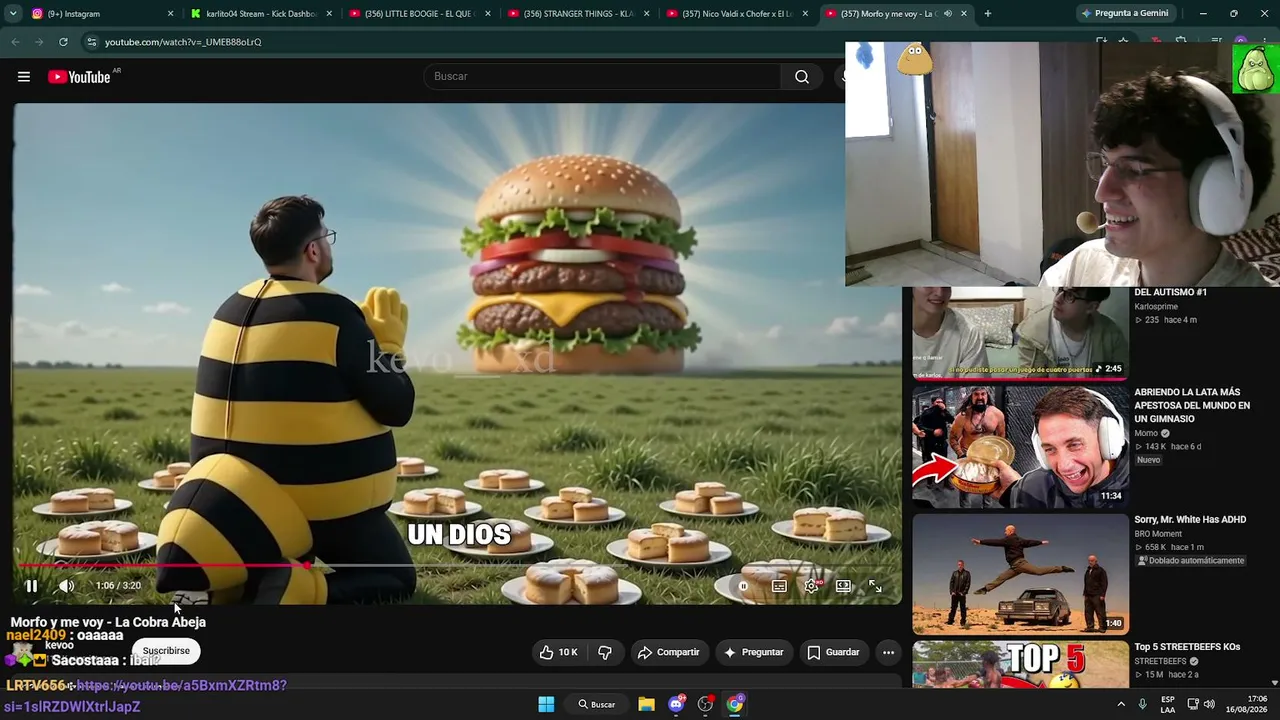Open the Chrome tab search dropdown
The width and height of the screenshot is (1280, 720).
click(x=13, y=14)
